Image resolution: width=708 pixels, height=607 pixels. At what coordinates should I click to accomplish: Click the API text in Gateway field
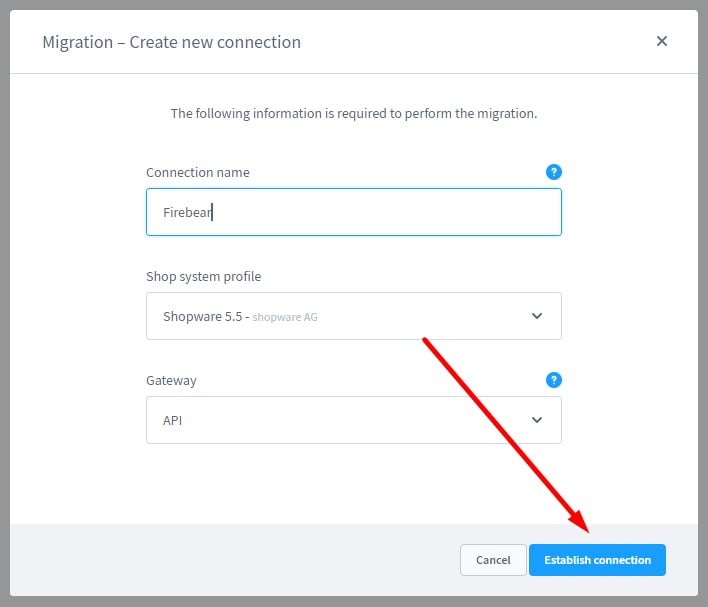172,420
